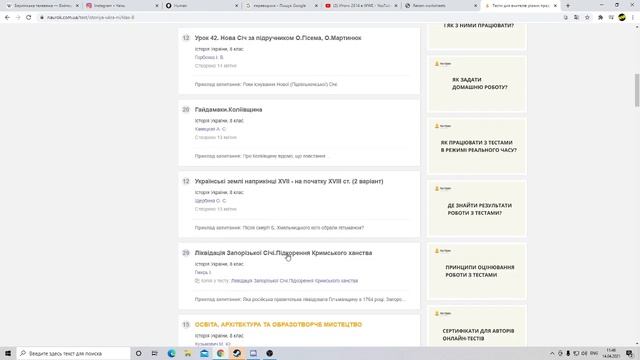Follow the copy-source link 'Ліквідація Запорізької Січі'
This screenshot has width=640, height=360.
[x=294, y=281]
